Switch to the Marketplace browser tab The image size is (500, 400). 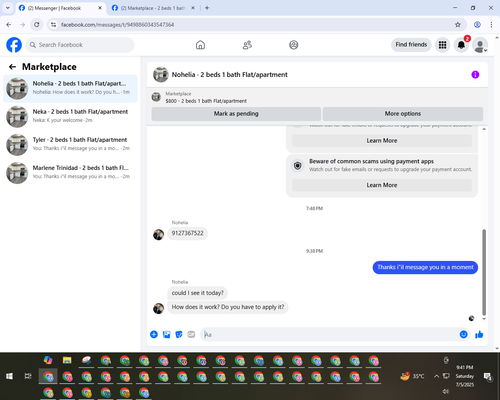[x=153, y=8]
